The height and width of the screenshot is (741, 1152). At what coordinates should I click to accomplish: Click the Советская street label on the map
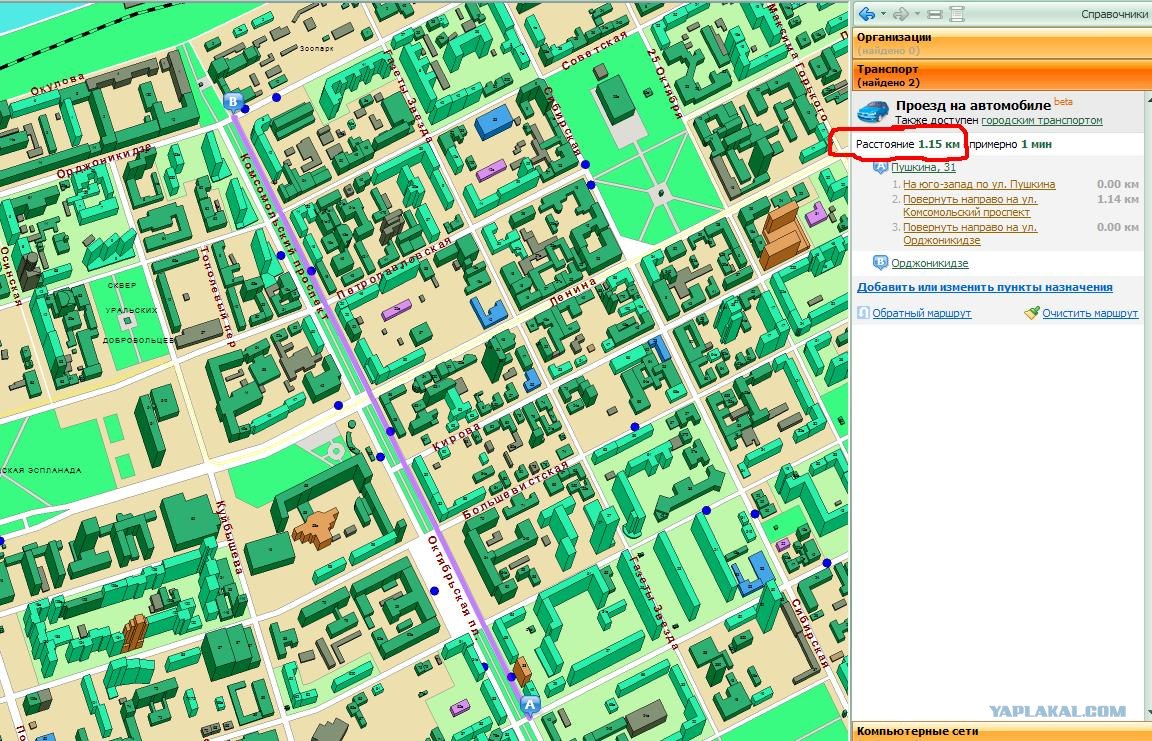coord(594,51)
